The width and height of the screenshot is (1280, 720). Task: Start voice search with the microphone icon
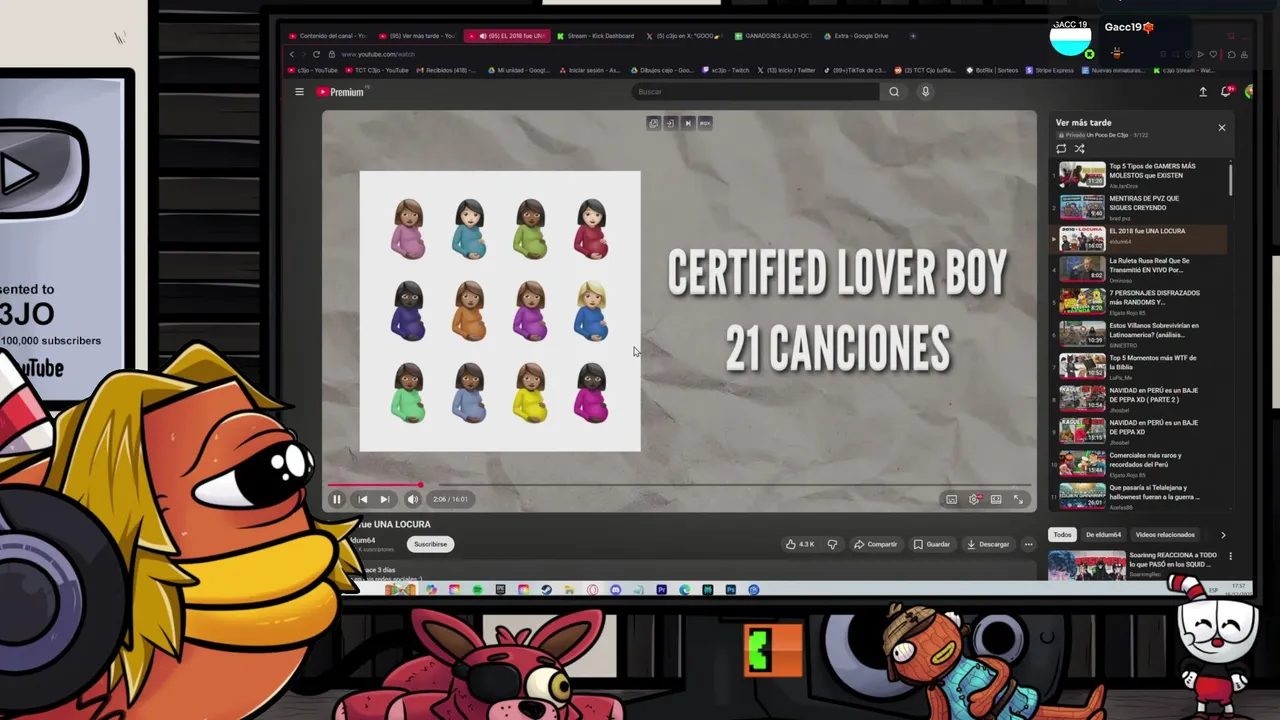[925, 92]
